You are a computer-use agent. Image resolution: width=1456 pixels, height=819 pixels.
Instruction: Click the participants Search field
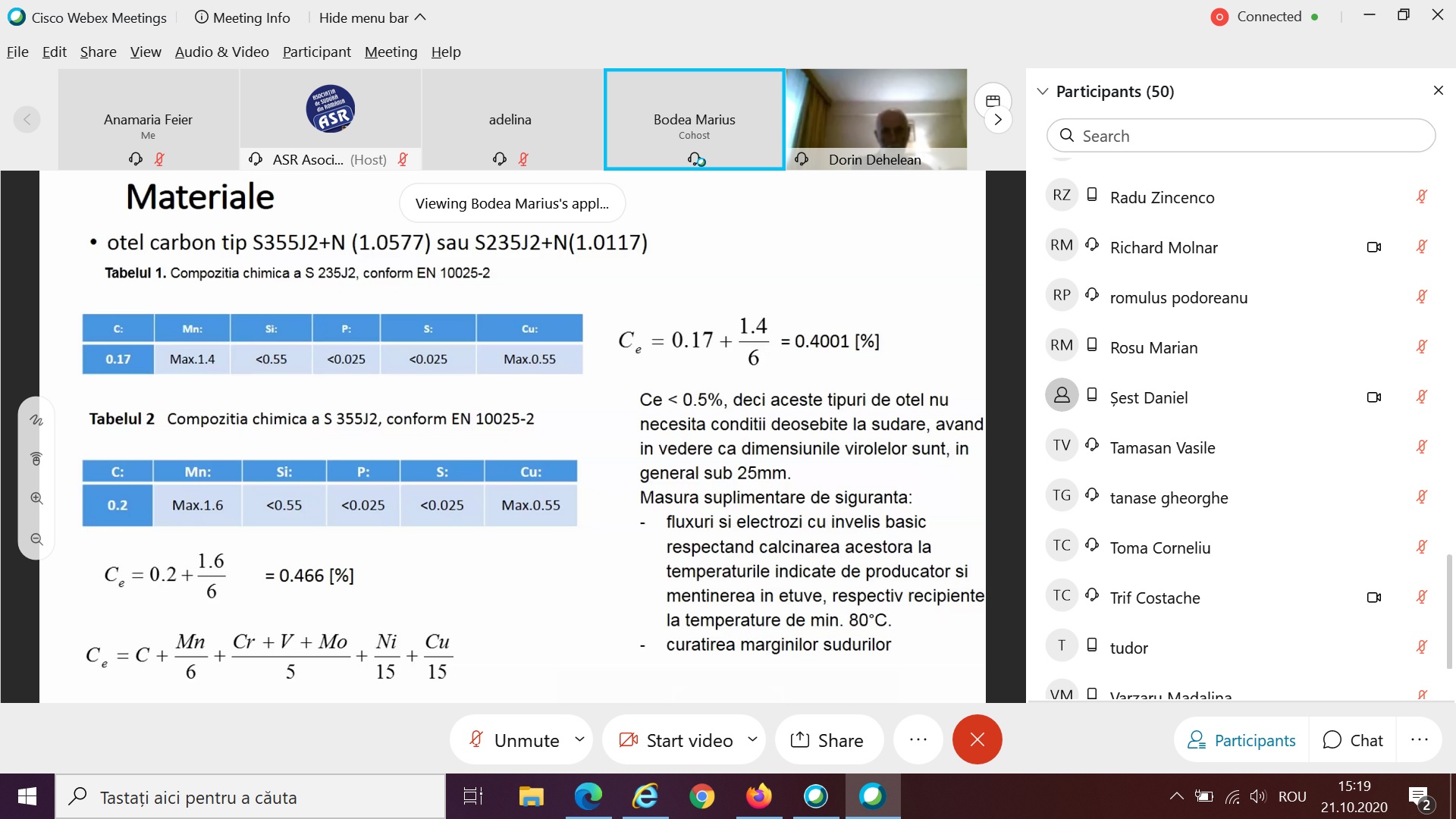click(x=1241, y=136)
